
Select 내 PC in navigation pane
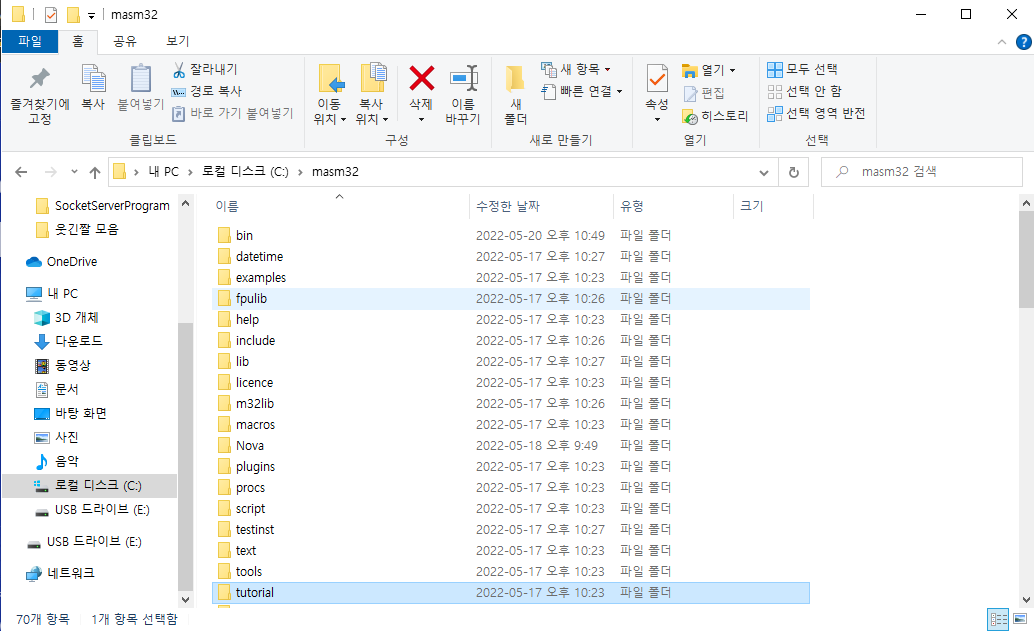[52, 293]
